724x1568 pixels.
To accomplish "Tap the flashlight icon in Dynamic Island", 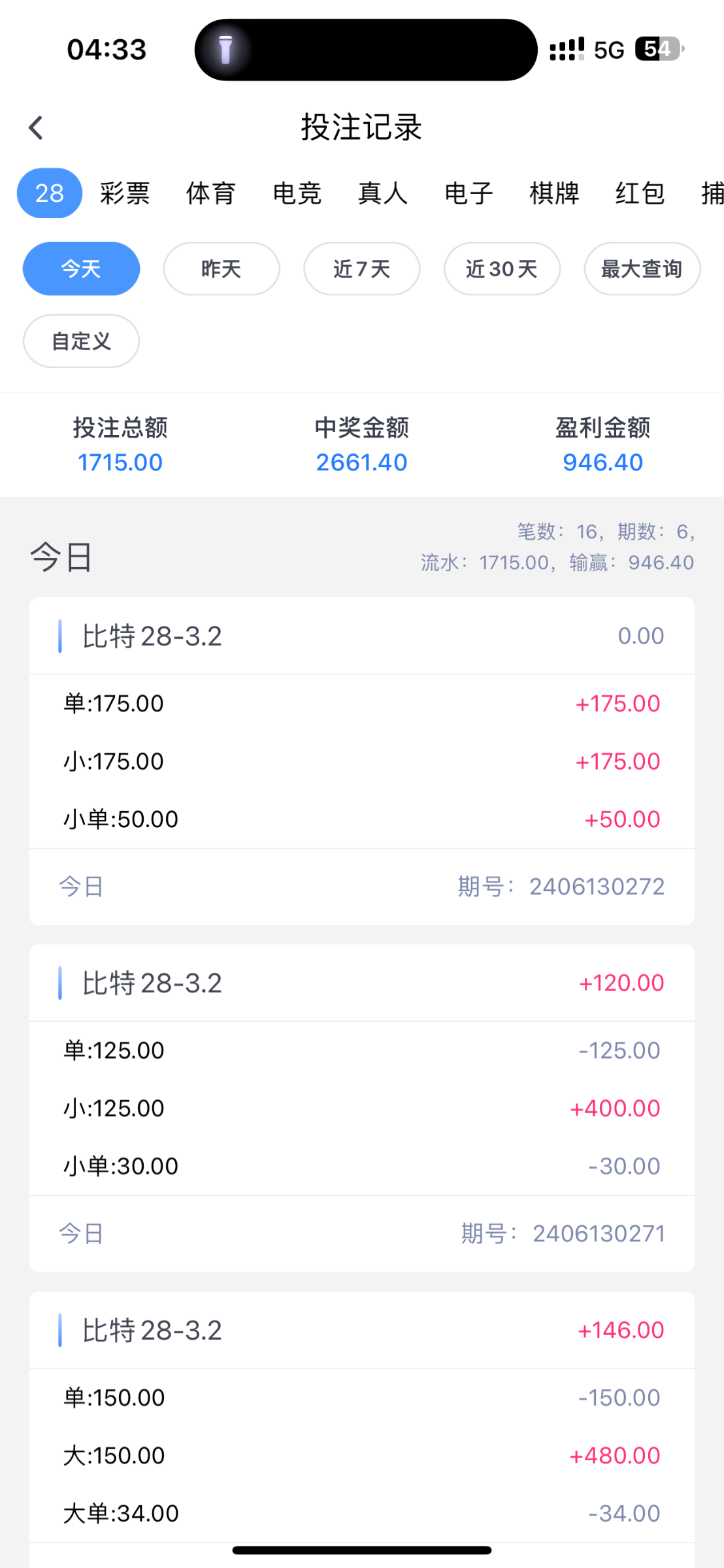I will [x=225, y=50].
